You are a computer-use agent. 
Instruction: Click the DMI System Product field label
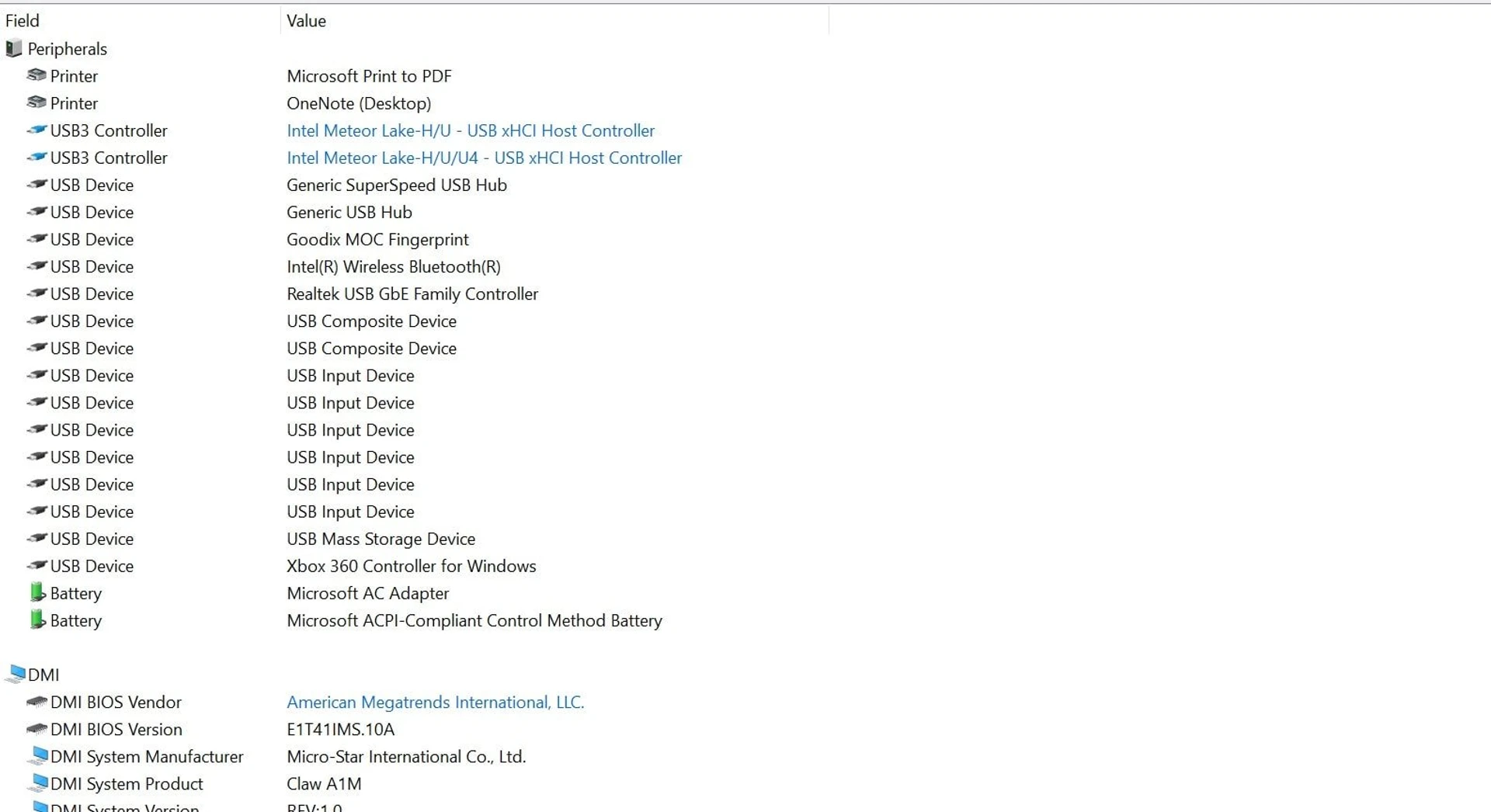click(x=127, y=783)
